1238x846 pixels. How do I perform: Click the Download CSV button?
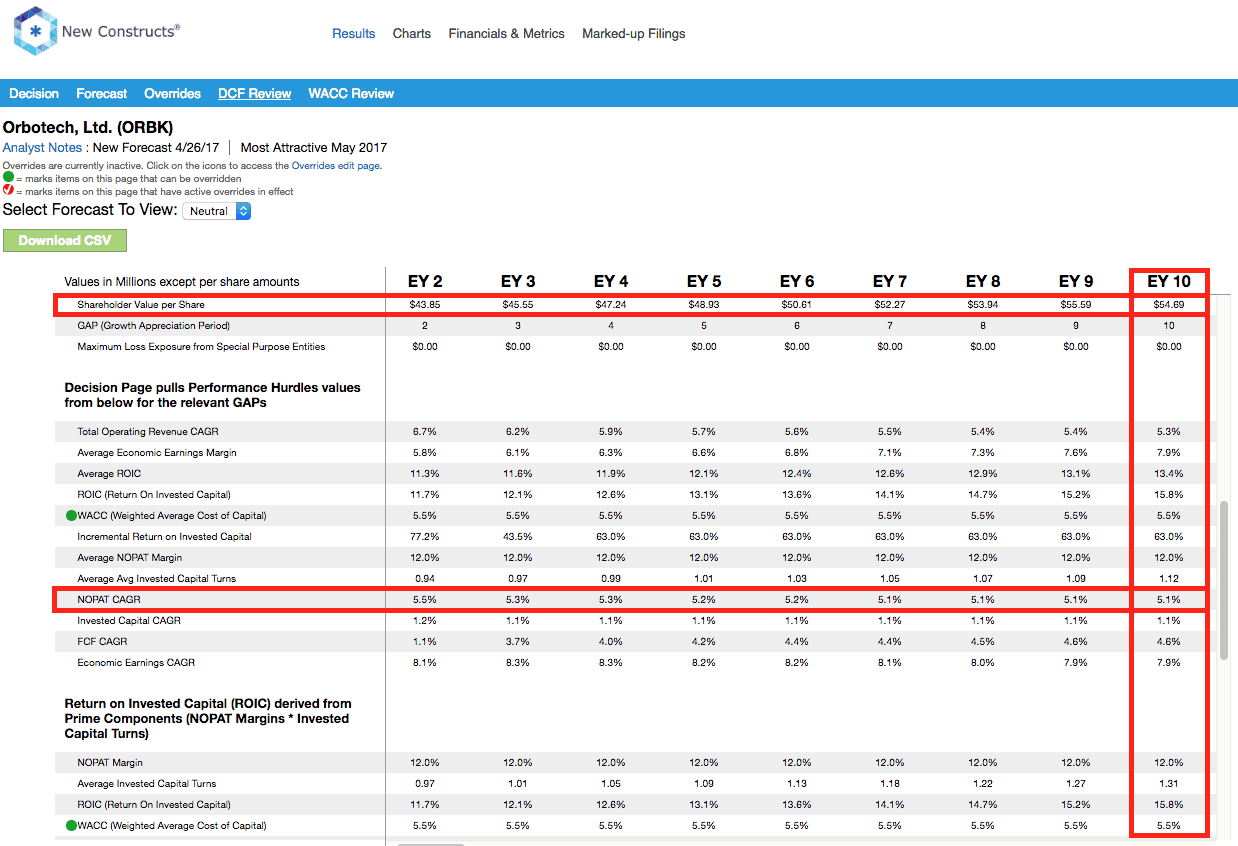click(x=65, y=240)
